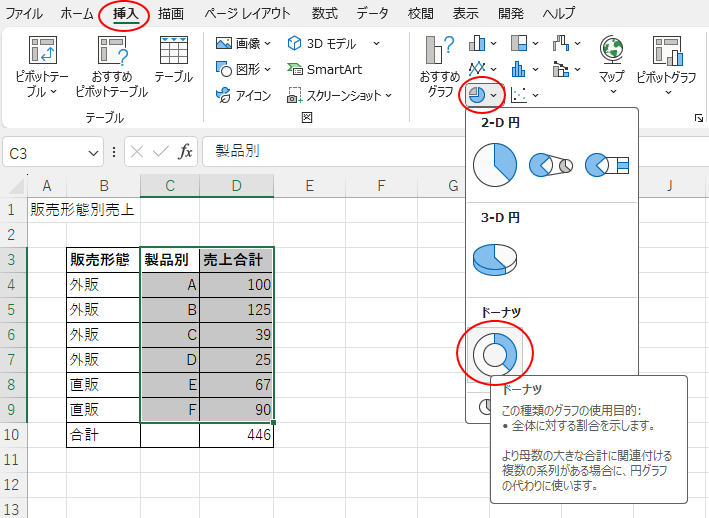
Task: Click the formula bar showing 製品別
Action: (x=450, y=152)
